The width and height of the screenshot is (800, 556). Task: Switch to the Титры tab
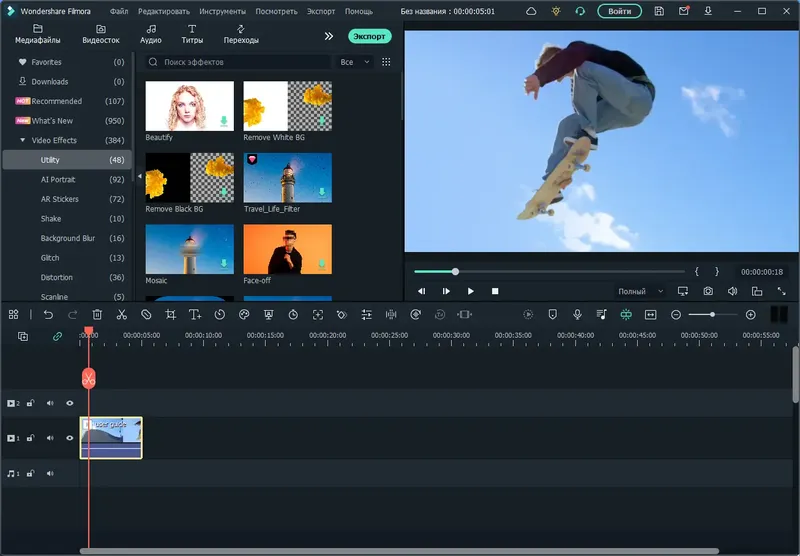tap(192, 35)
